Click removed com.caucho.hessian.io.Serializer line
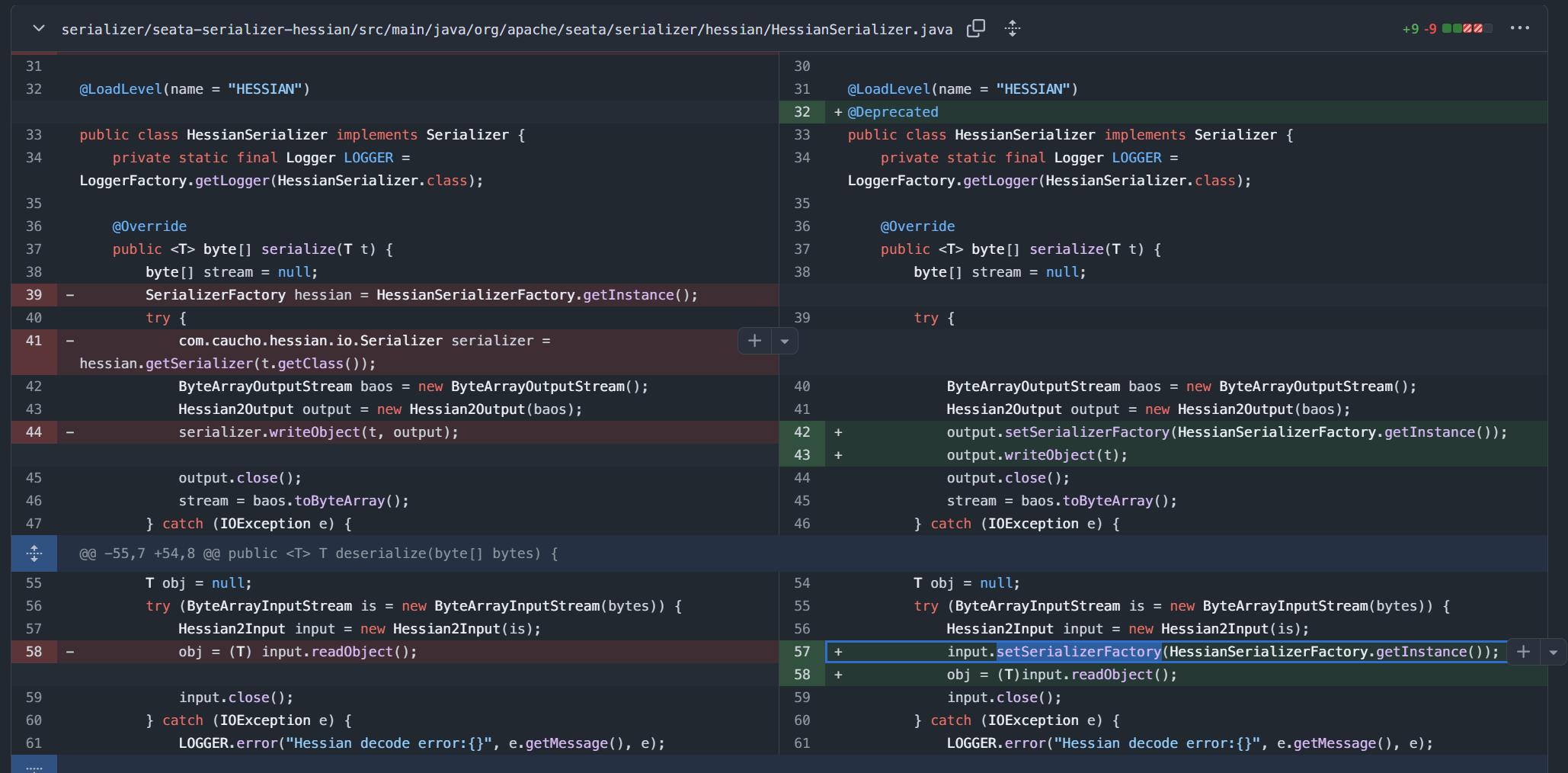The image size is (1568, 773). point(364,341)
